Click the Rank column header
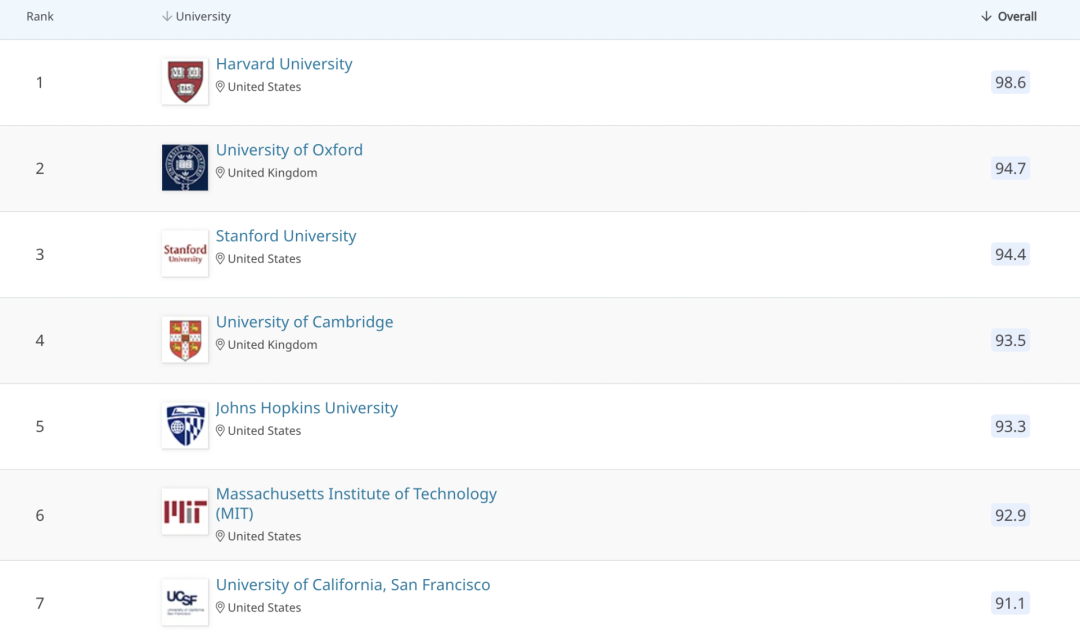 40,17
